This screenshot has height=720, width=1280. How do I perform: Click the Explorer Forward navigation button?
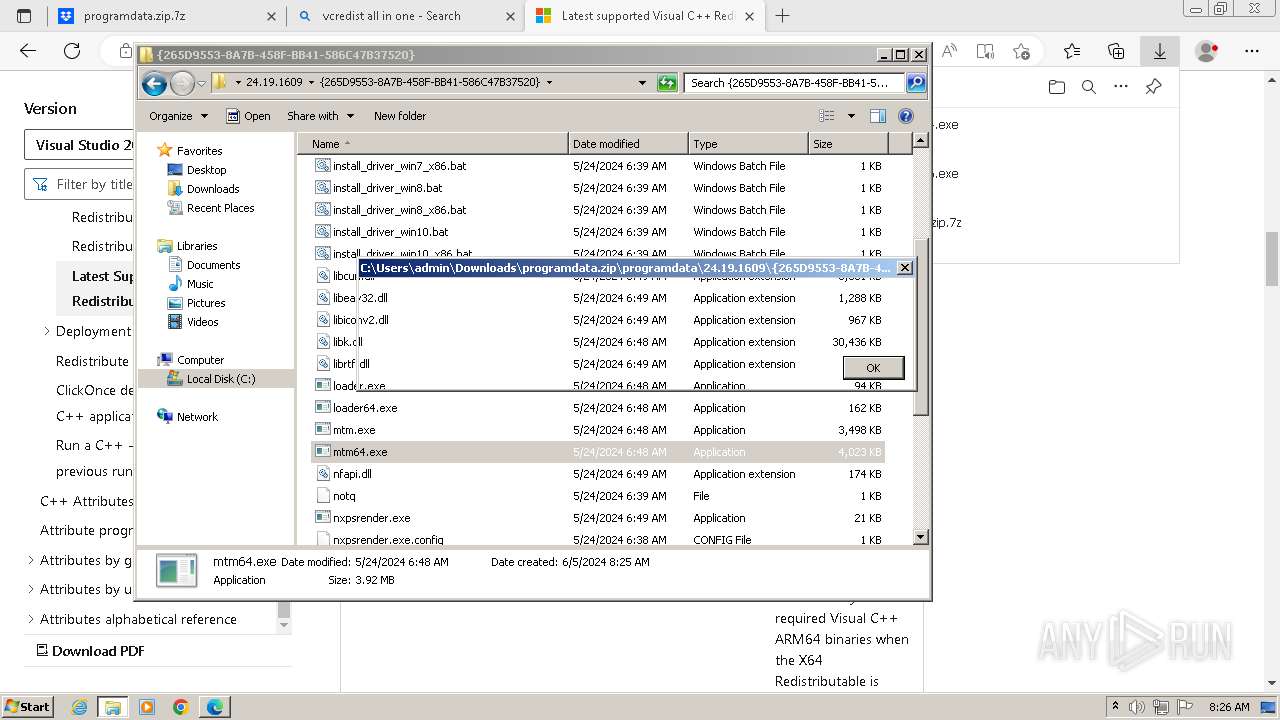click(182, 83)
